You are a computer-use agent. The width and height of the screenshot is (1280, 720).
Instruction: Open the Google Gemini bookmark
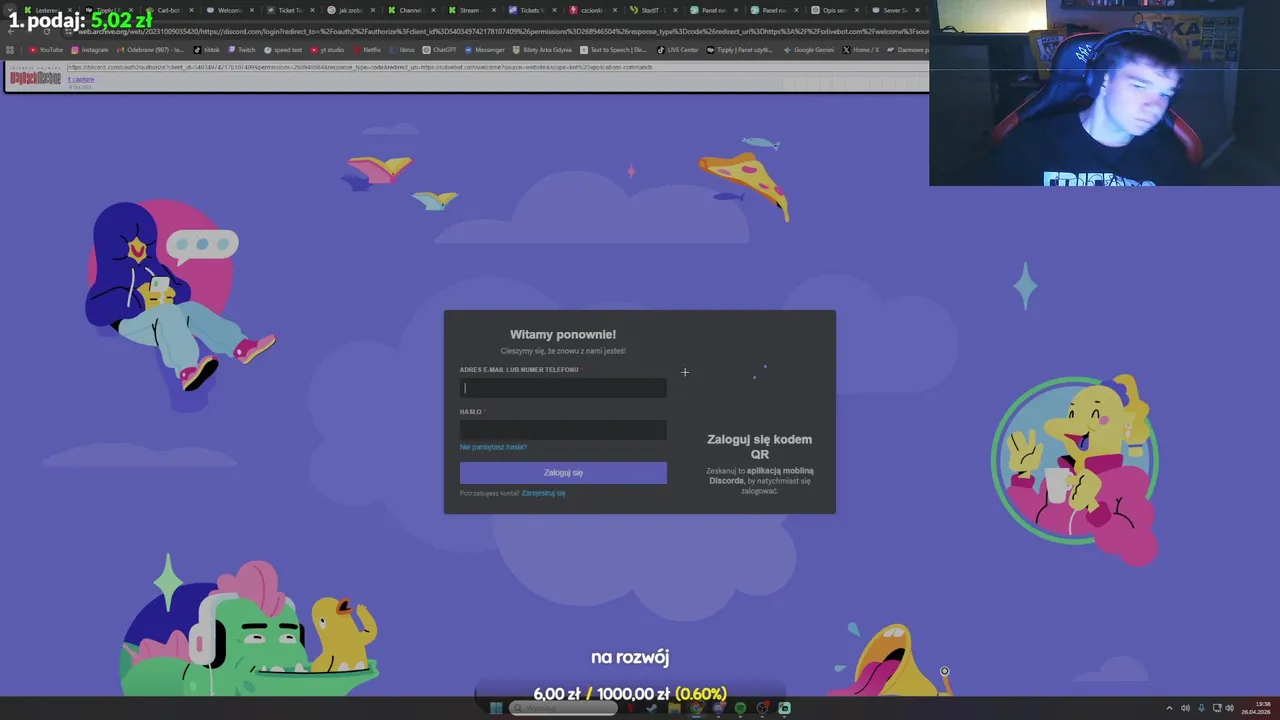tap(809, 50)
